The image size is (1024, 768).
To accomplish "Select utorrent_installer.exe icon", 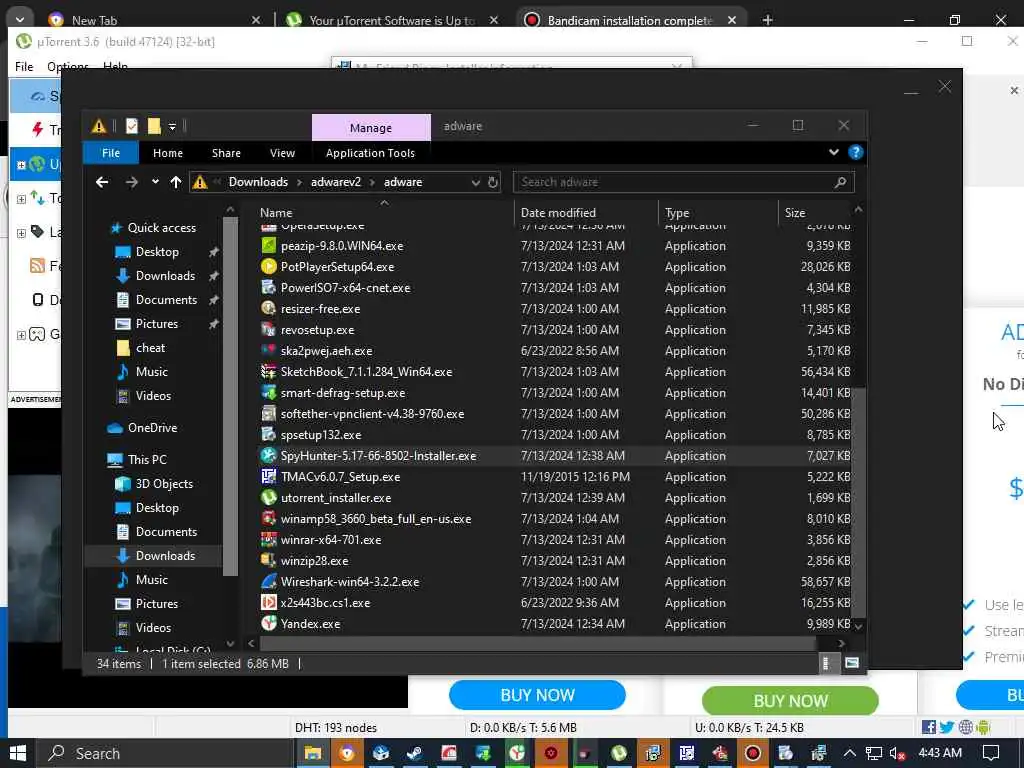I will point(268,497).
